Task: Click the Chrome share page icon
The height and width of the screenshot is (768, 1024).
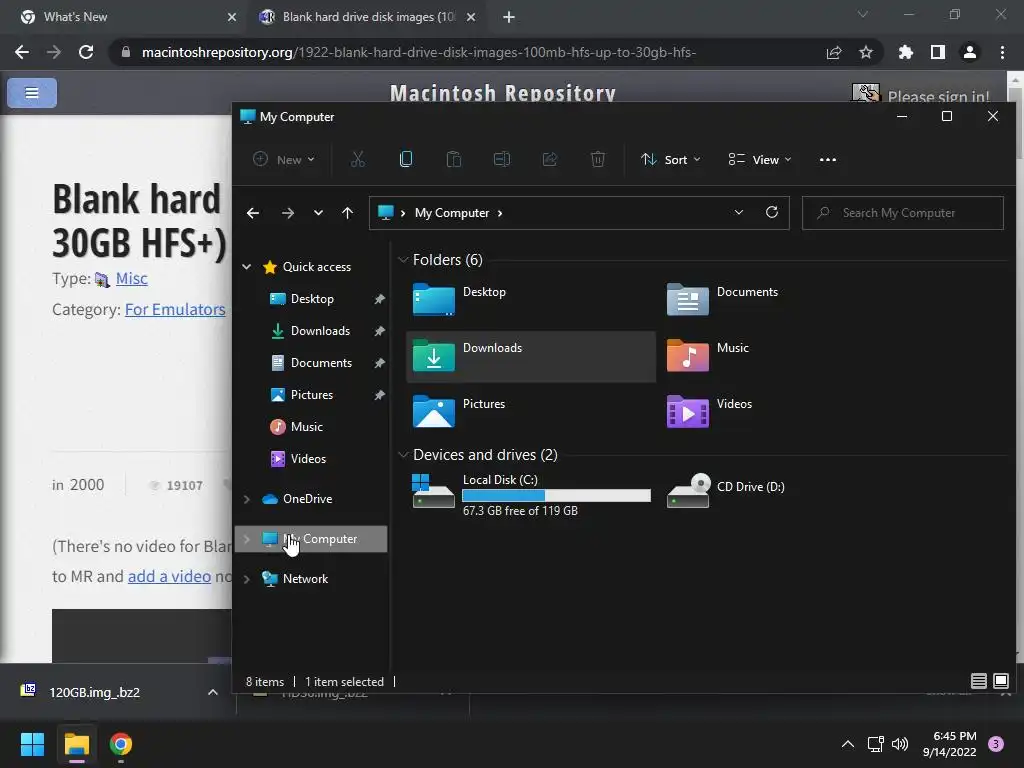Action: coord(834,52)
